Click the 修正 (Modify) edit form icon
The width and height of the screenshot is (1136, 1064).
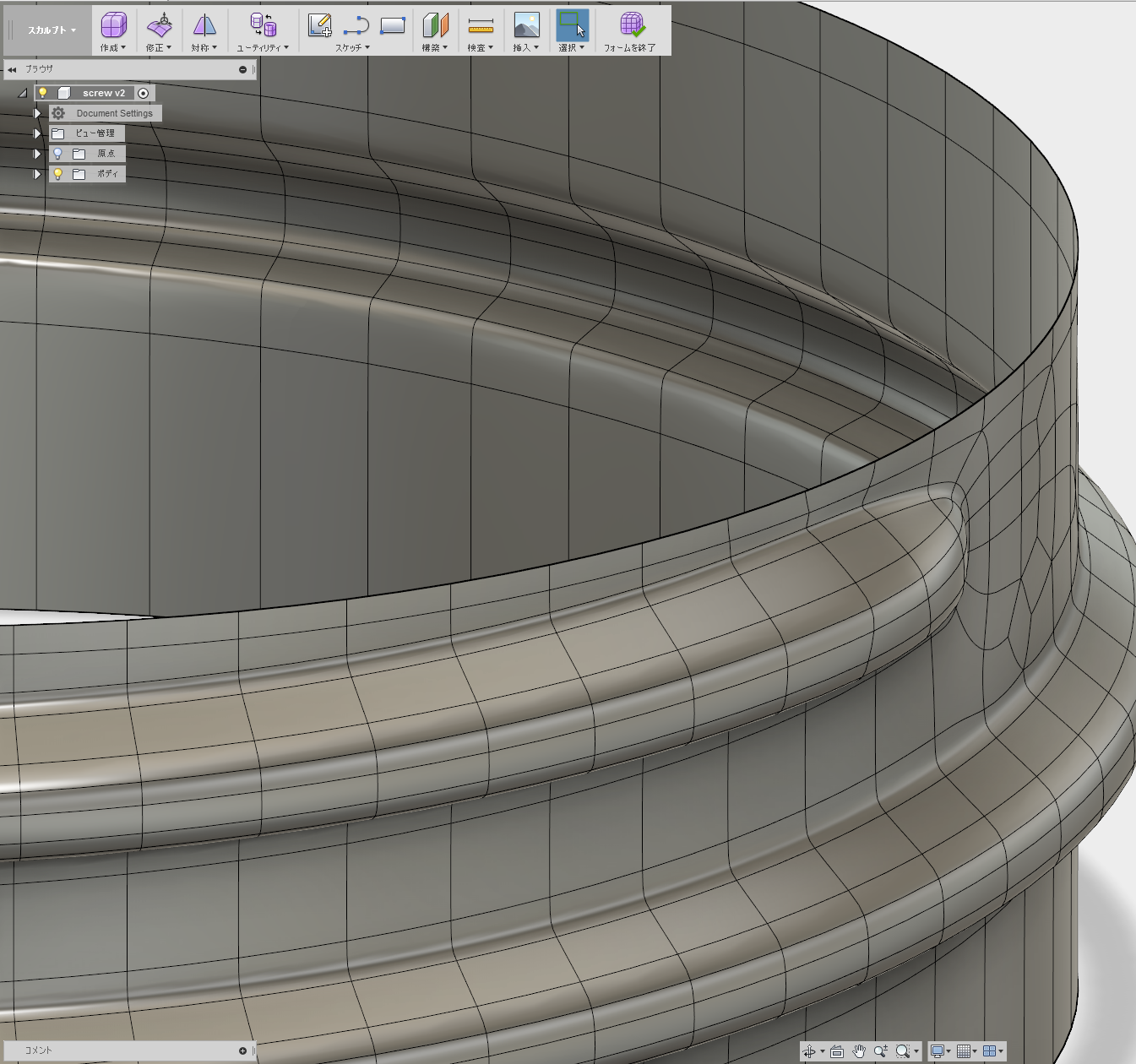(159, 26)
